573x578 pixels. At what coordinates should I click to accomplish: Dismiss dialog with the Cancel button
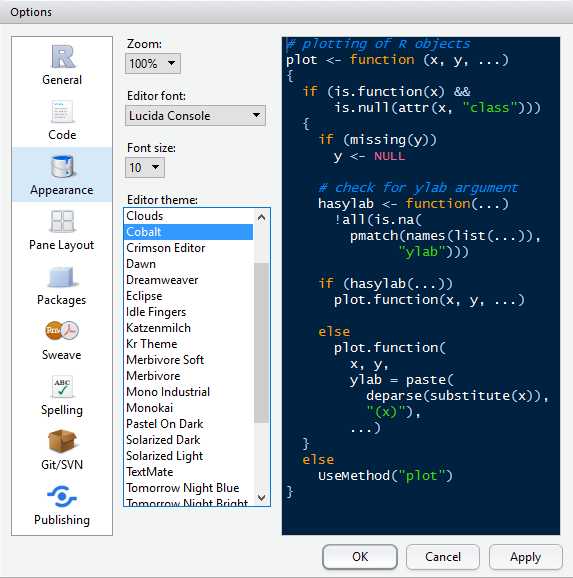pos(443,557)
